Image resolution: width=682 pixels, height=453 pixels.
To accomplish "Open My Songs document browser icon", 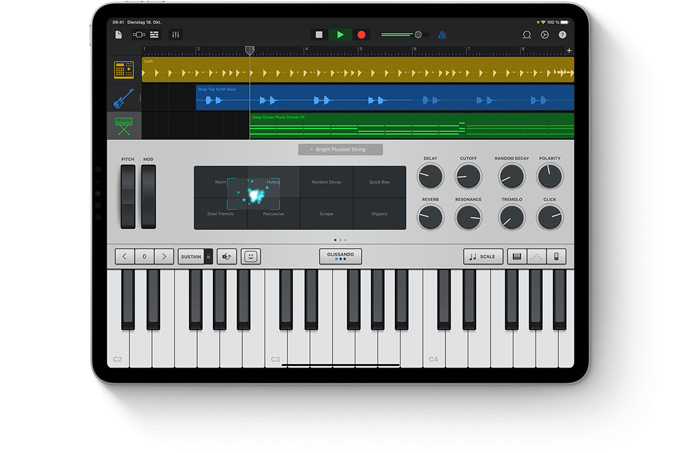I will click(119, 35).
